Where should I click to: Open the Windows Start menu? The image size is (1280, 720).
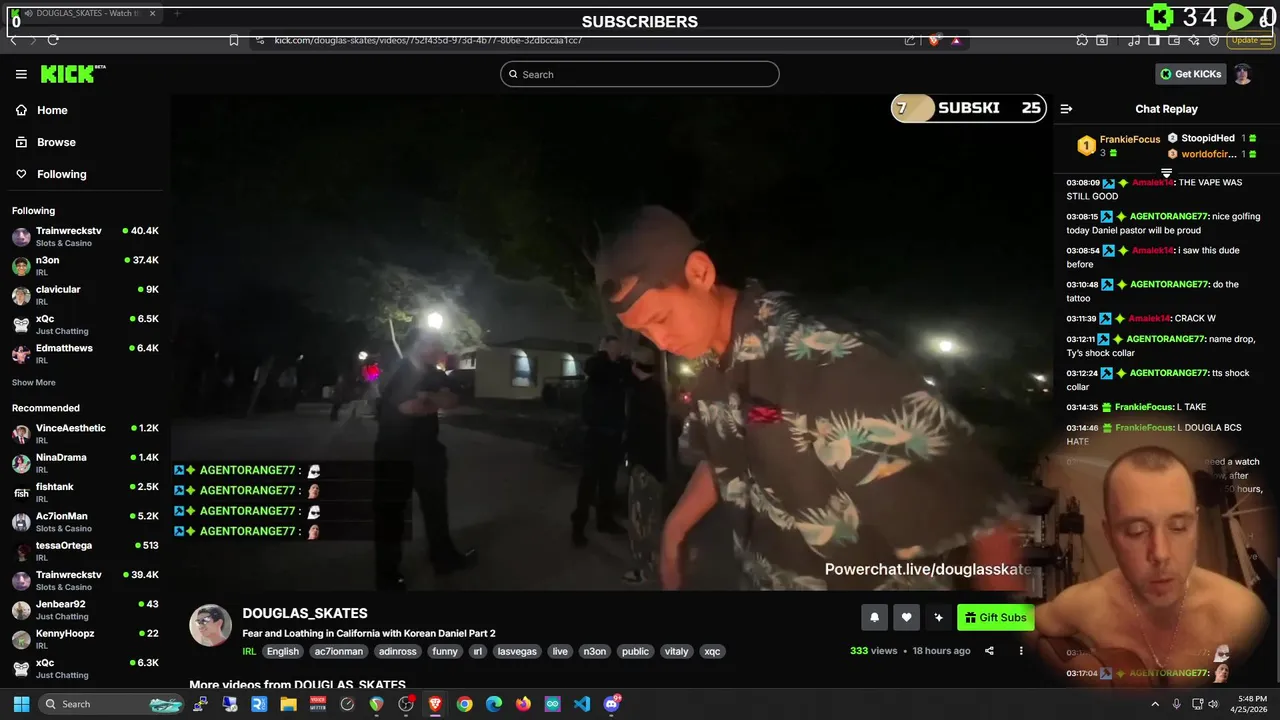tap(21, 704)
